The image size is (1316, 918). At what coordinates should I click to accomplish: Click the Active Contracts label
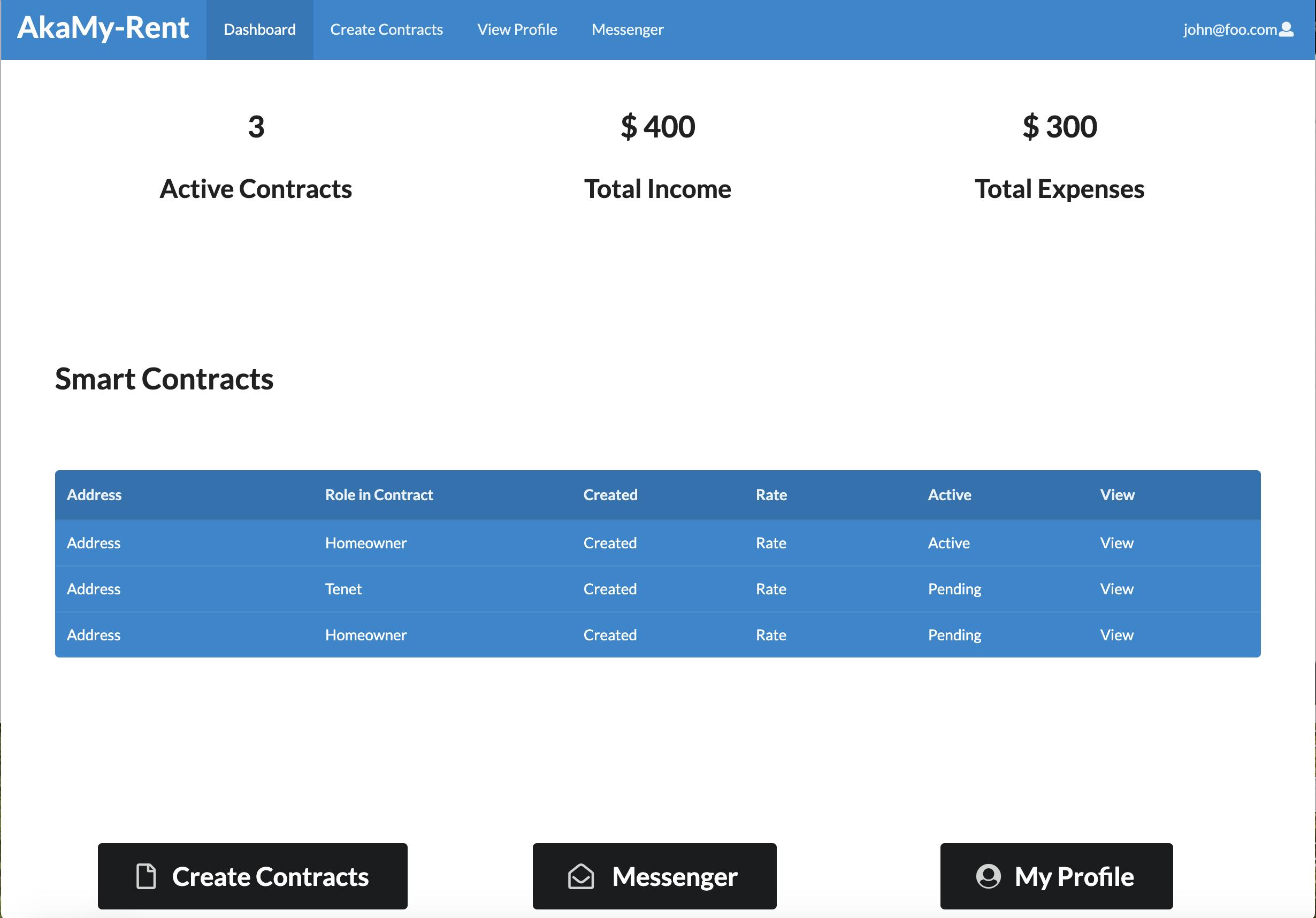pos(256,189)
